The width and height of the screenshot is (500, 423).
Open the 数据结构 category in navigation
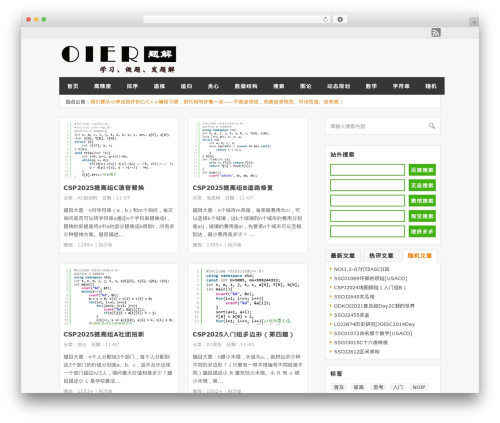(246, 86)
